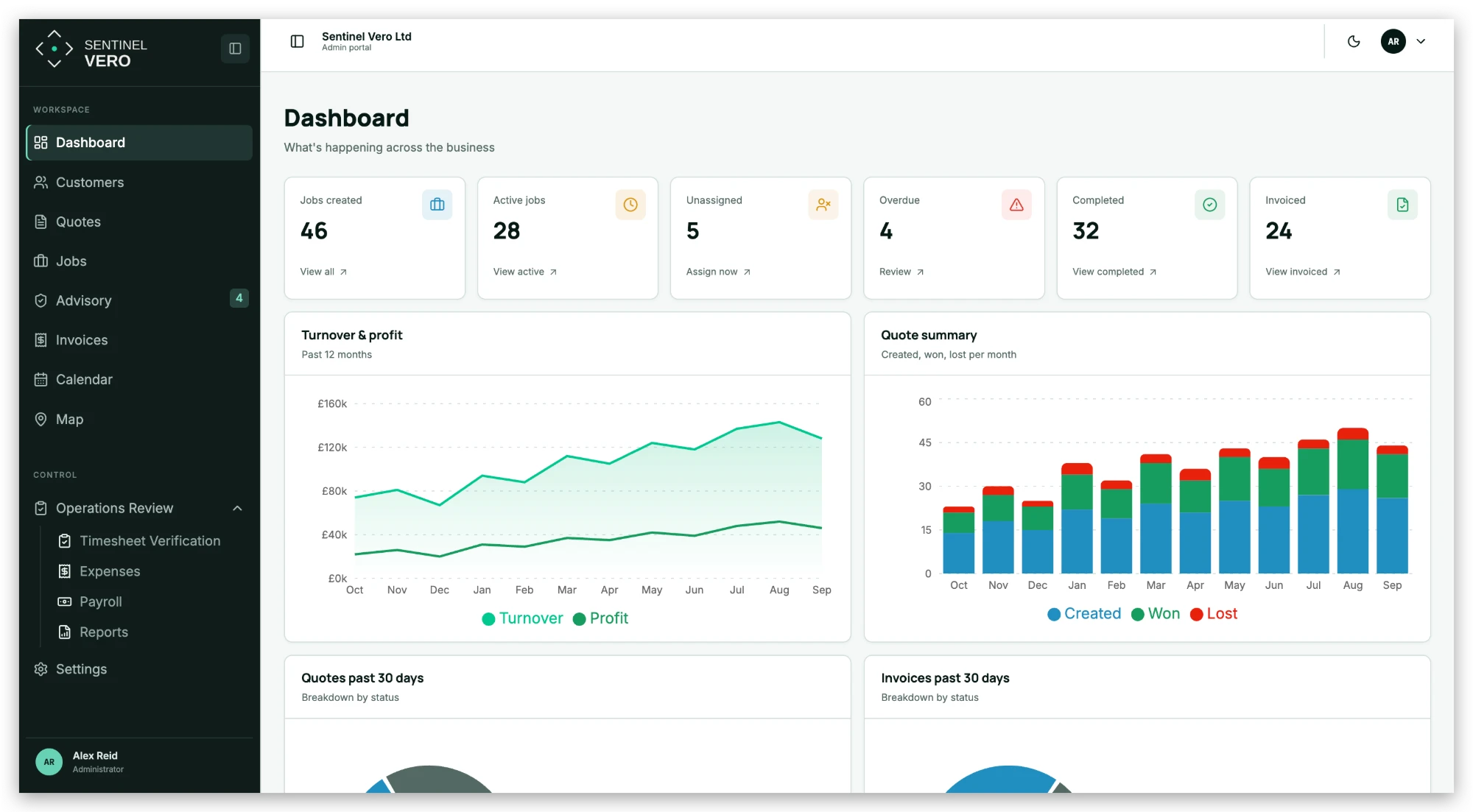Image resolution: width=1473 pixels, height=812 pixels.
Task: Click the Unassigned user icon
Action: 823,205
